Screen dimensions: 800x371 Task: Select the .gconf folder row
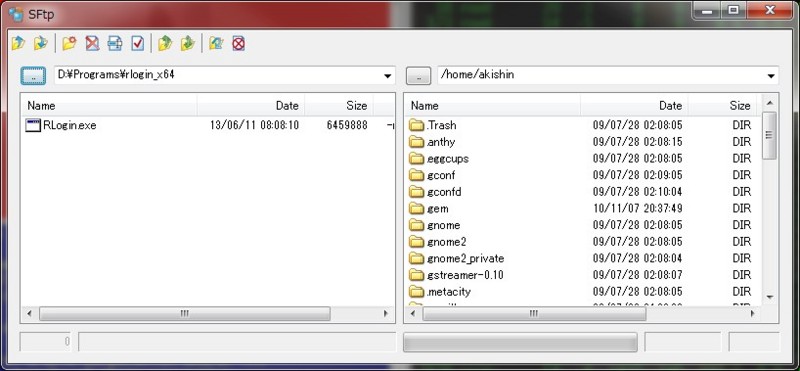[583, 175]
